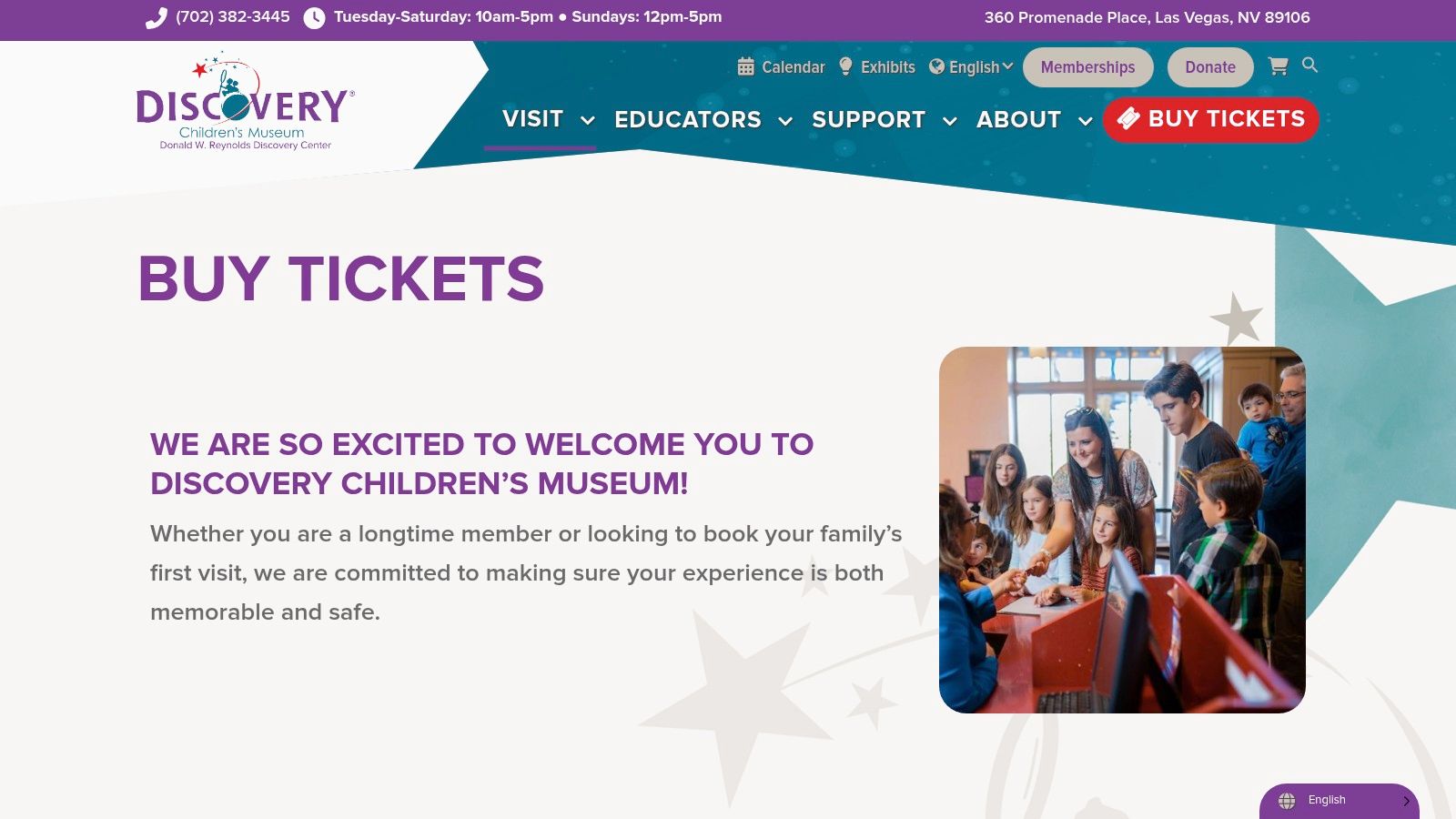Click the calendar icon

(746, 66)
